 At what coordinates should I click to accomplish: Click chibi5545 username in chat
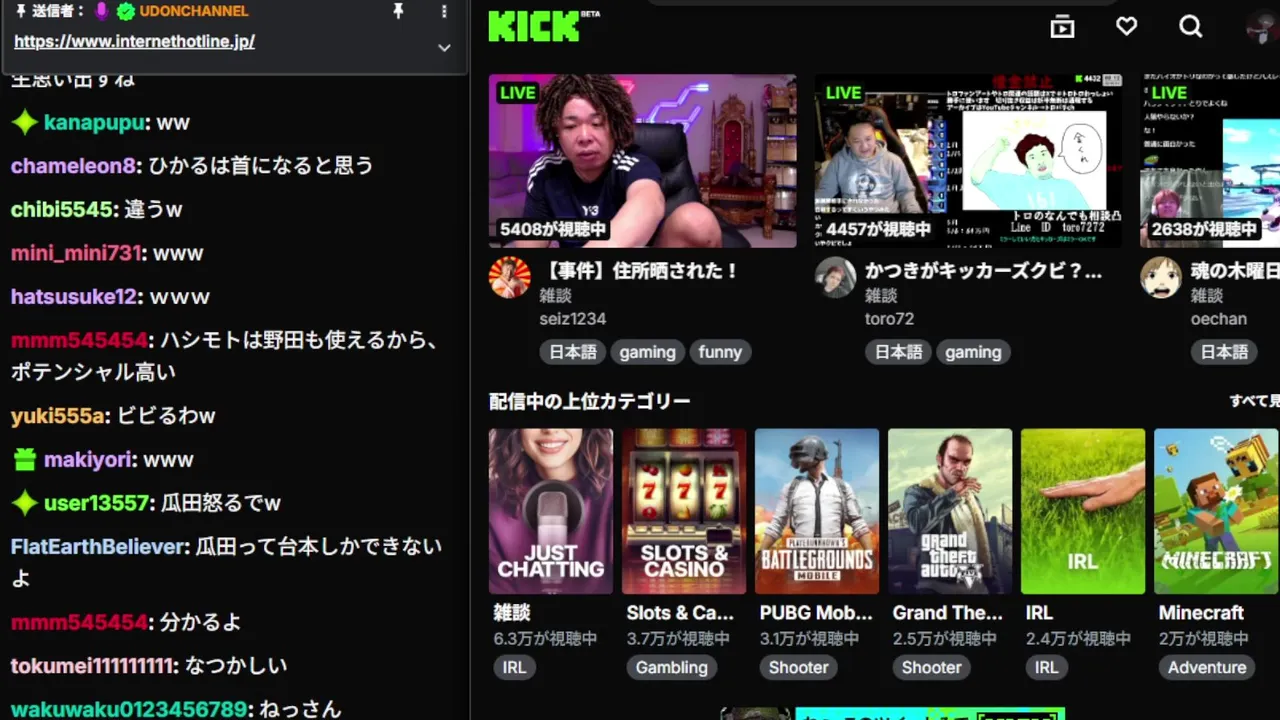[x=62, y=210]
